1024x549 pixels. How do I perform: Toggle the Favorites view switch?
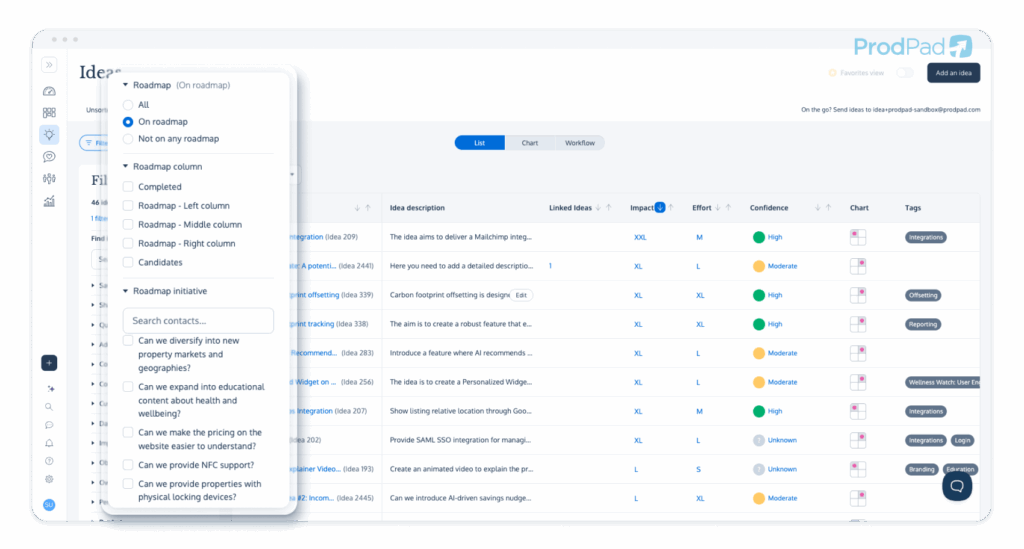point(904,72)
